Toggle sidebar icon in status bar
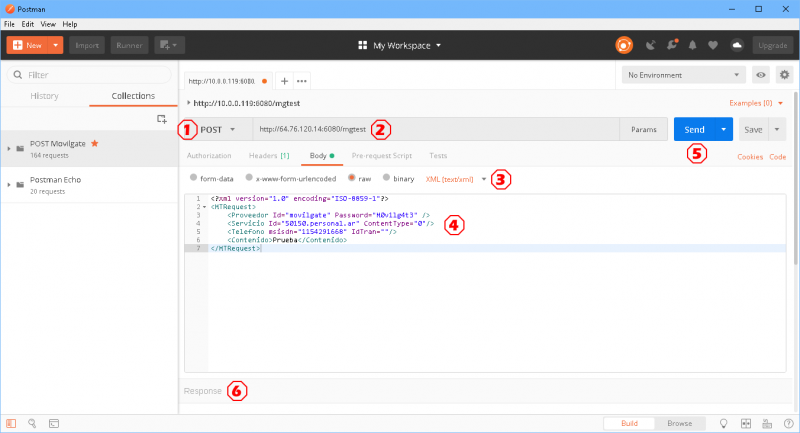 11,423
